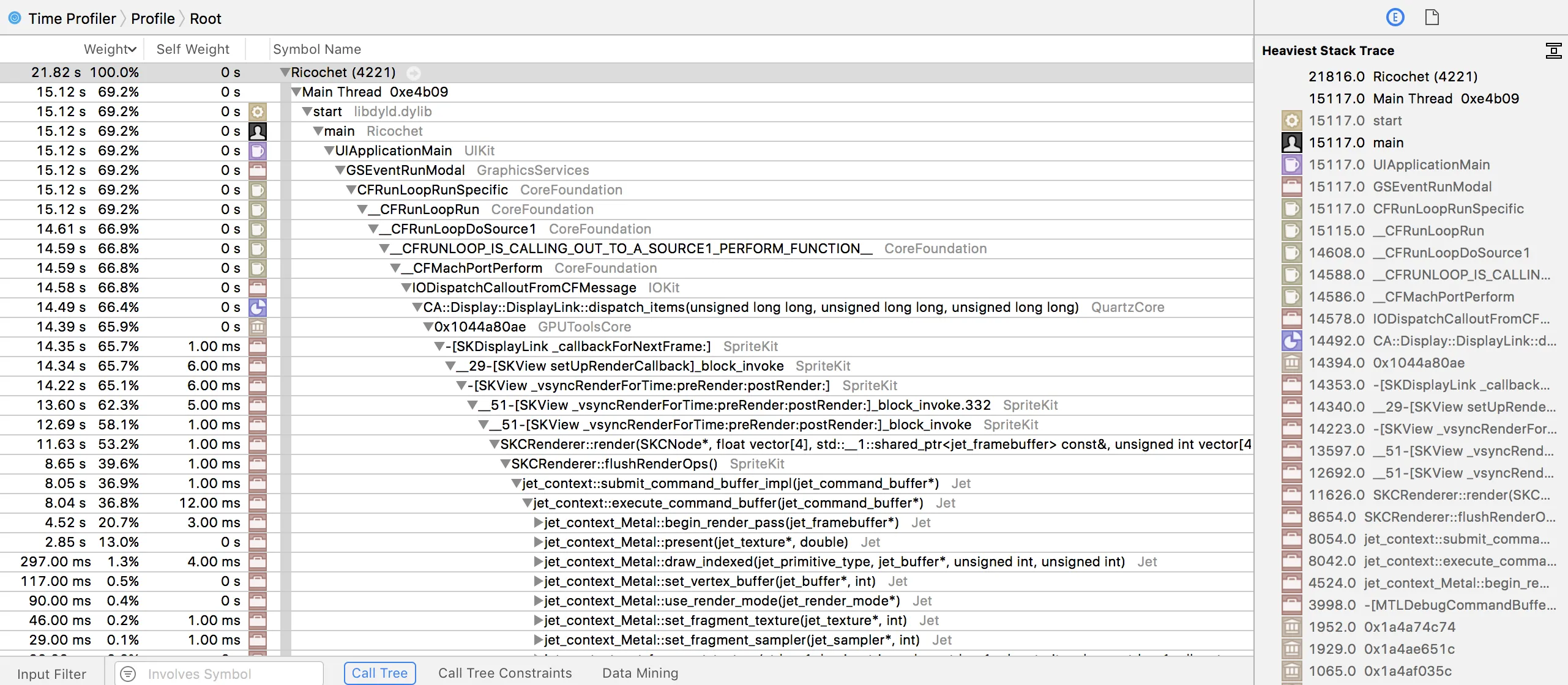Open the Call Tree options
The image size is (1568, 685).
[x=379, y=673]
